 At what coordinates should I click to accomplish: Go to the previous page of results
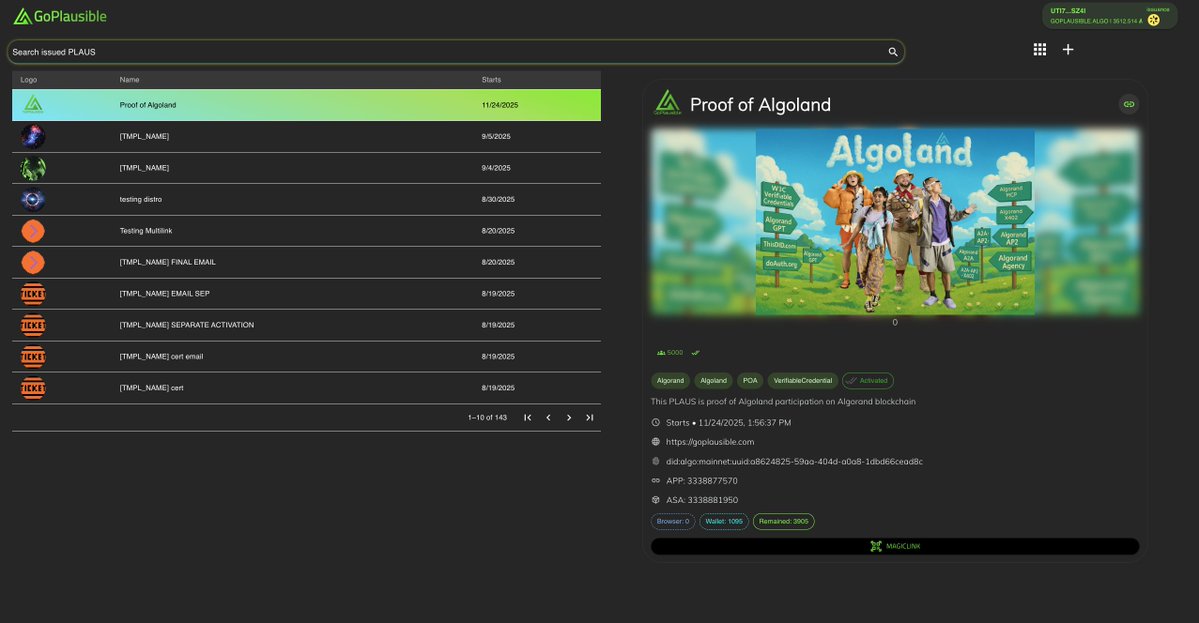548,417
